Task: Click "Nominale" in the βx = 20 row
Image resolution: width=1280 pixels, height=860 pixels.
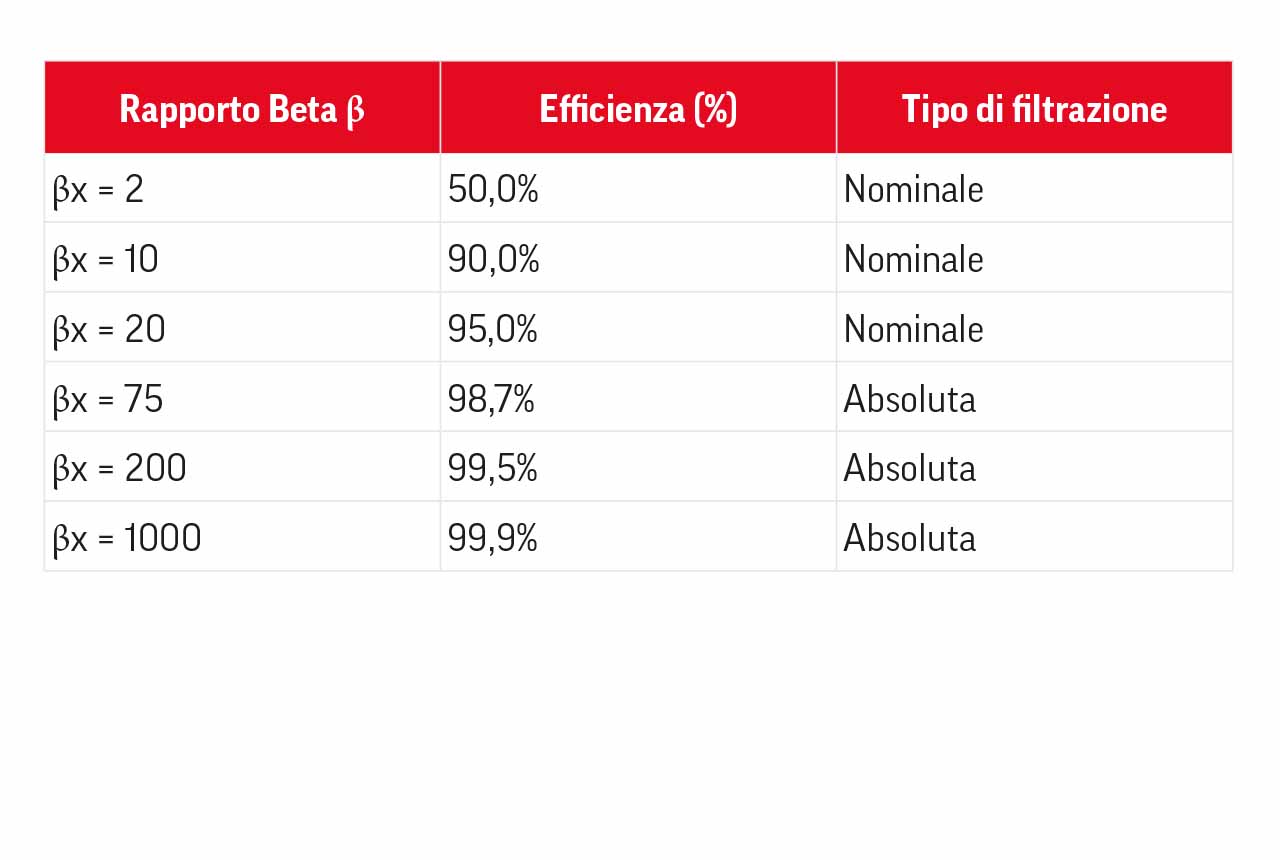Action: (913, 329)
